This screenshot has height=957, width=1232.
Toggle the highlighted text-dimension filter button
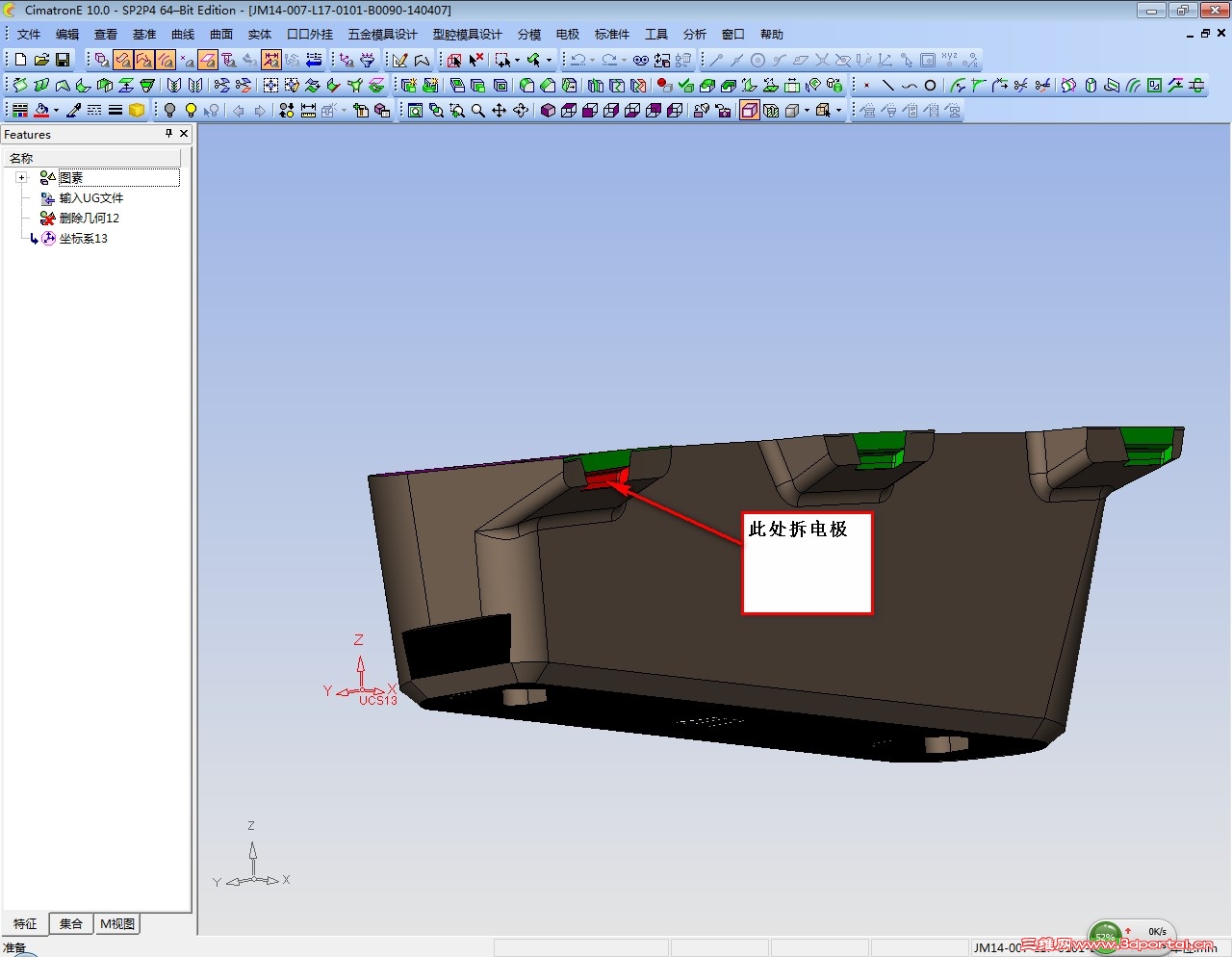[271, 60]
